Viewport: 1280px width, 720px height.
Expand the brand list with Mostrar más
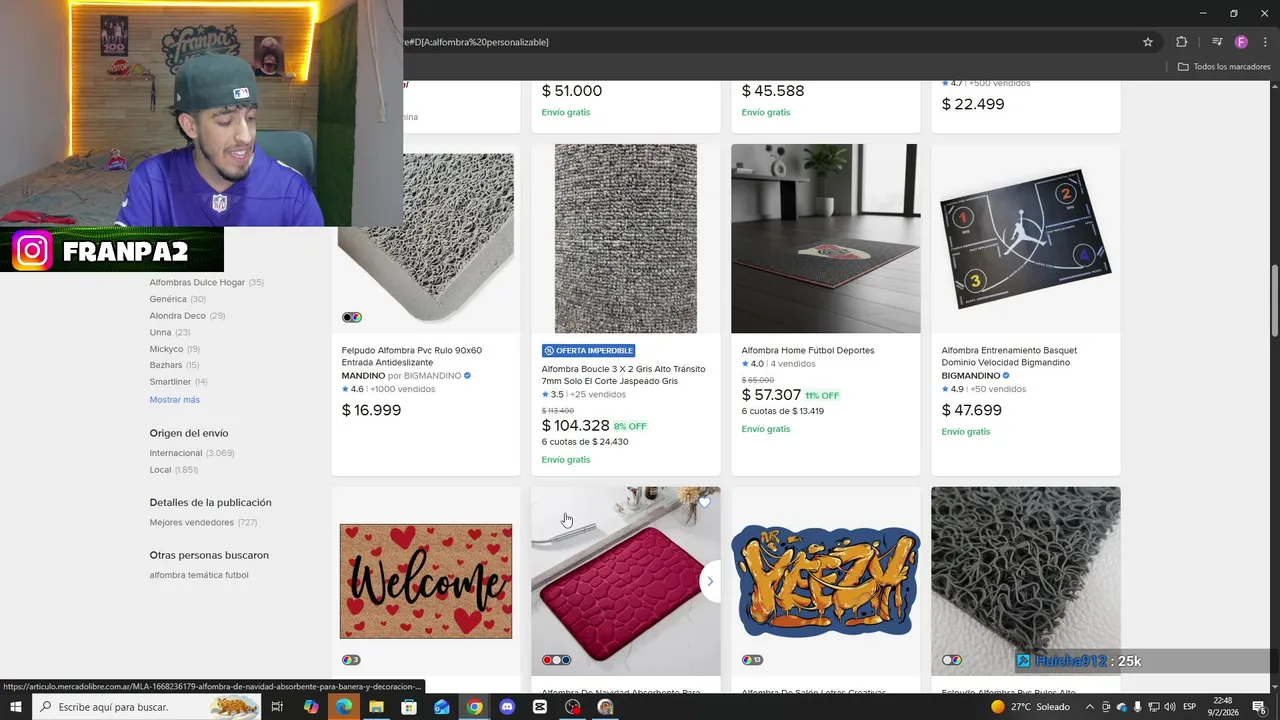click(175, 399)
